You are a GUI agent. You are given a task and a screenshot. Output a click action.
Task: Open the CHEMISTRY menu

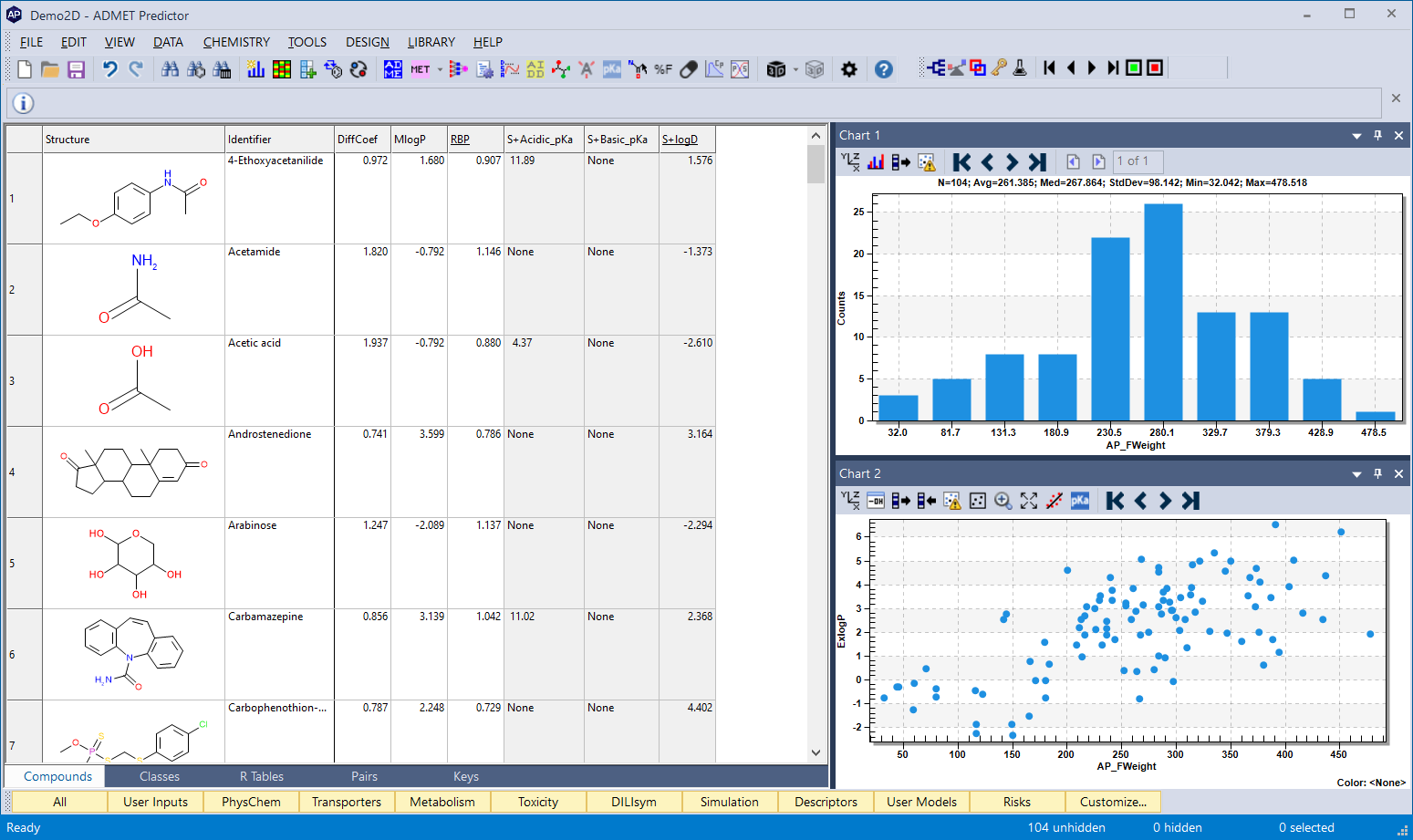click(236, 42)
